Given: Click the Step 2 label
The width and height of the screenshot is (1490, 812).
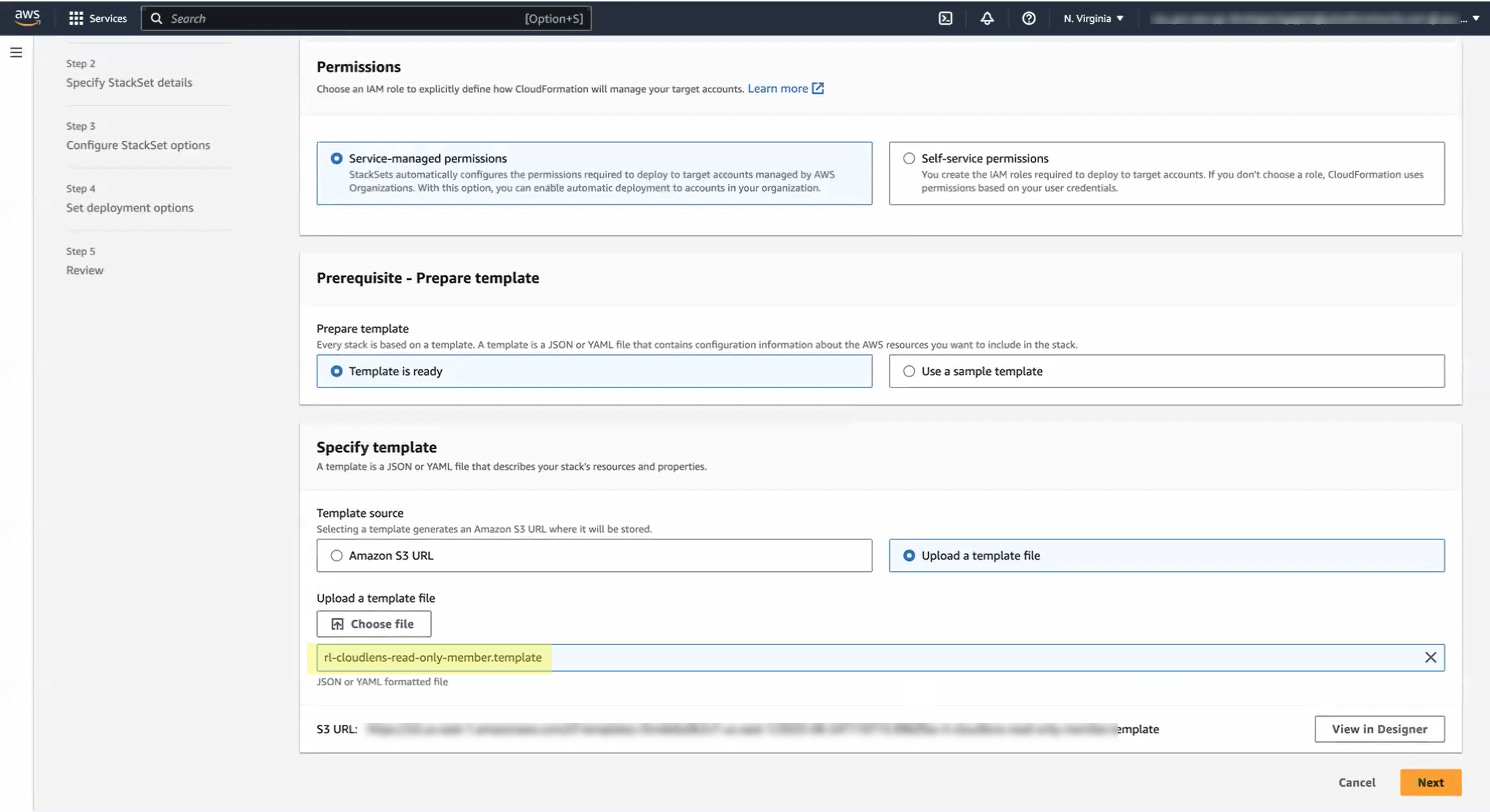Looking at the screenshot, I should 81,63.
